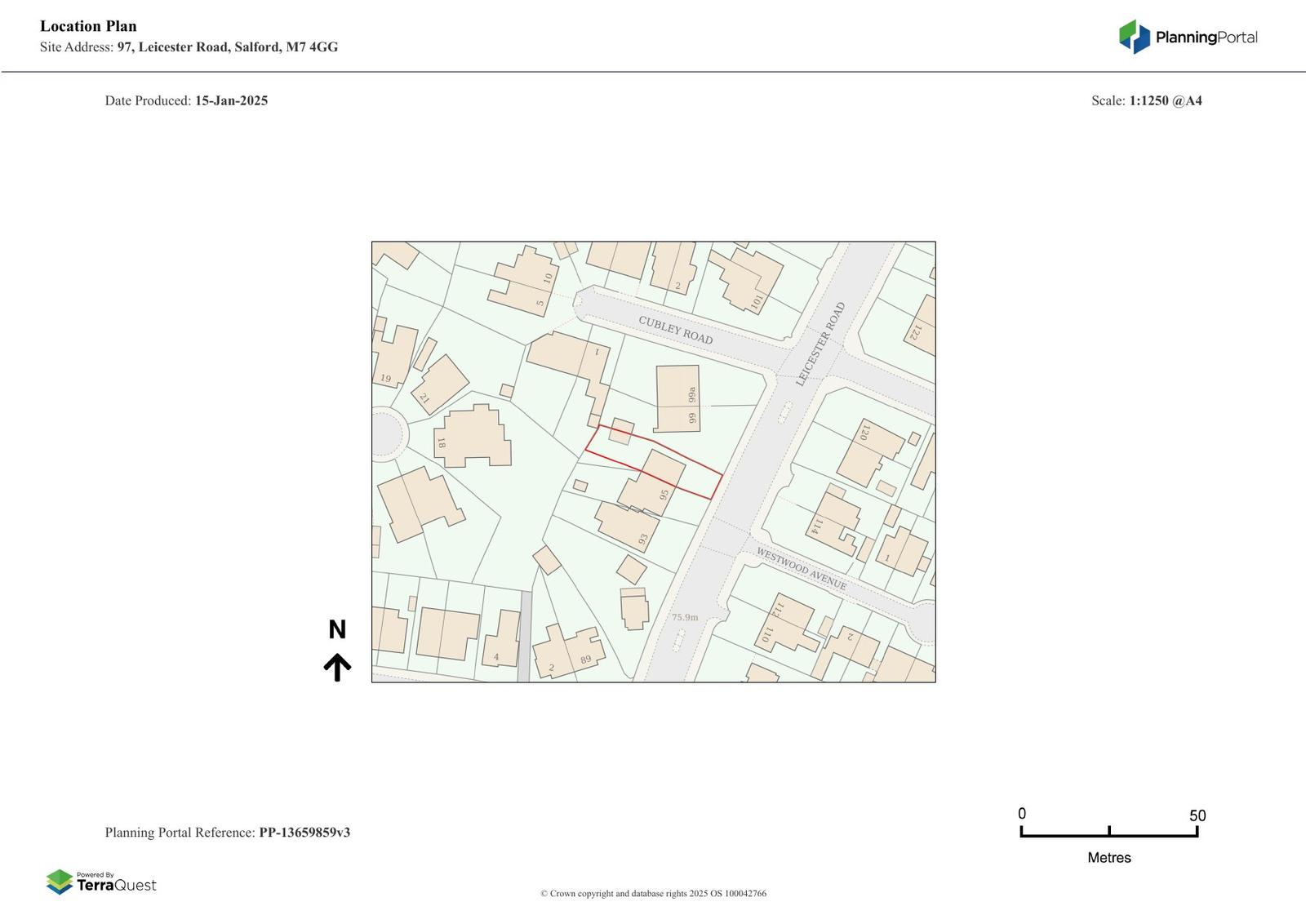
Task: Click the scale bar's 0 label
Action: point(1022,814)
